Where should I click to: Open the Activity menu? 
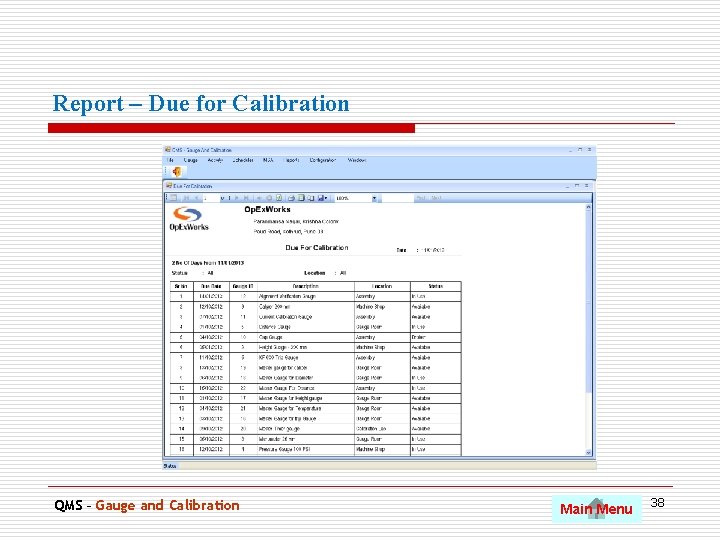coord(215,160)
